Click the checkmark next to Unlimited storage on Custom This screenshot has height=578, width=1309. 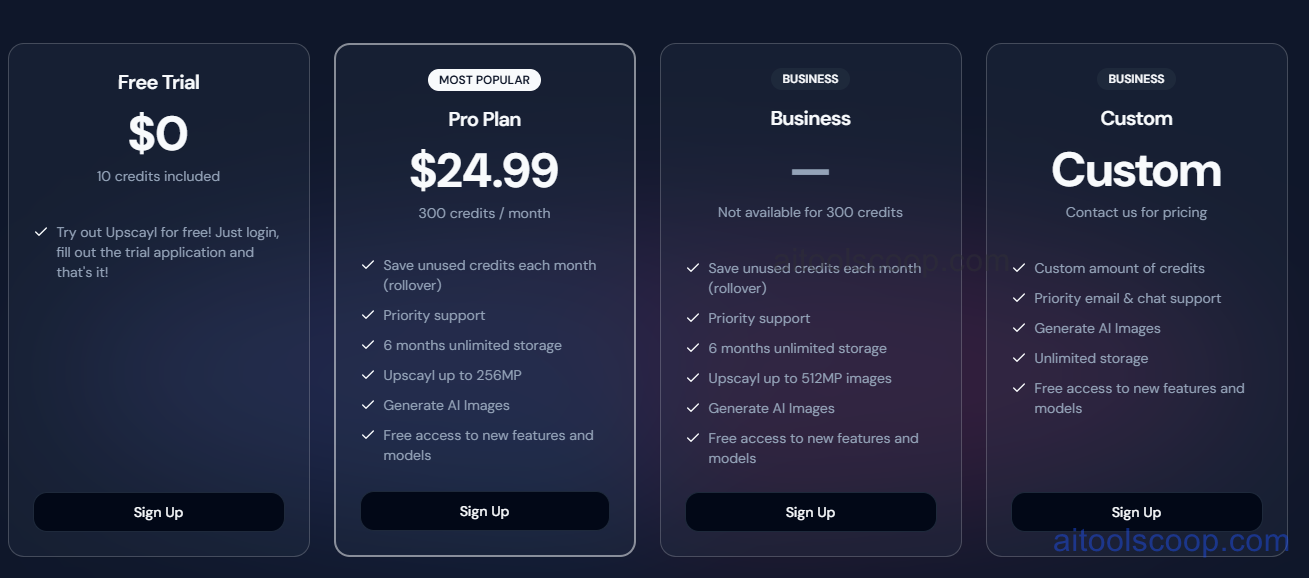tap(1018, 358)
